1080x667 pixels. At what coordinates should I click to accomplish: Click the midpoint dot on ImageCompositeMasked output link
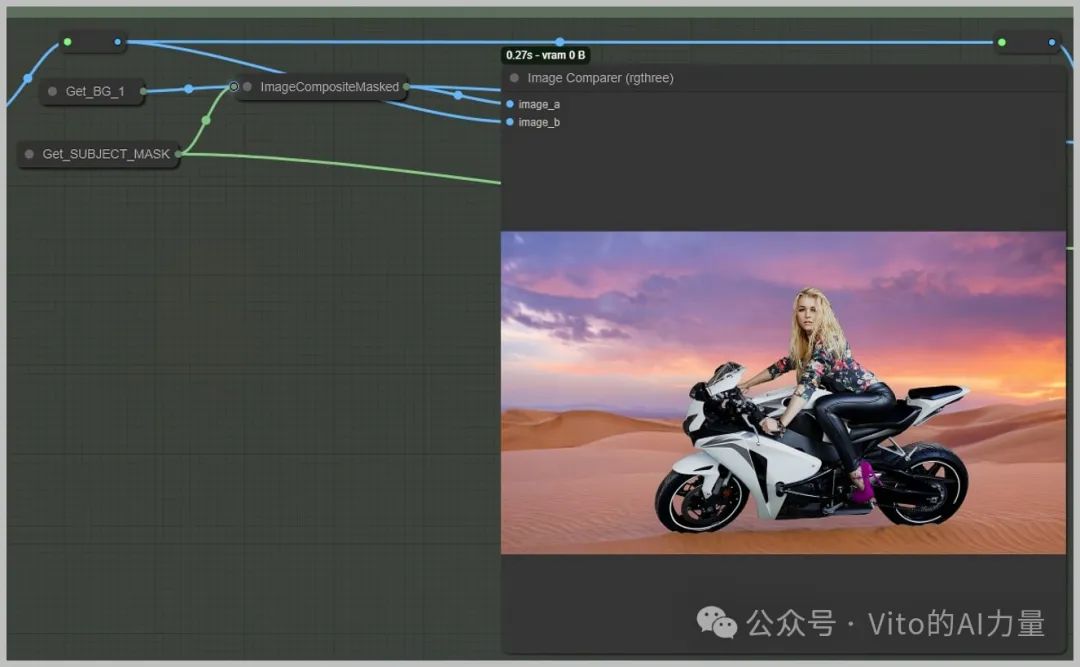(458, 95)
